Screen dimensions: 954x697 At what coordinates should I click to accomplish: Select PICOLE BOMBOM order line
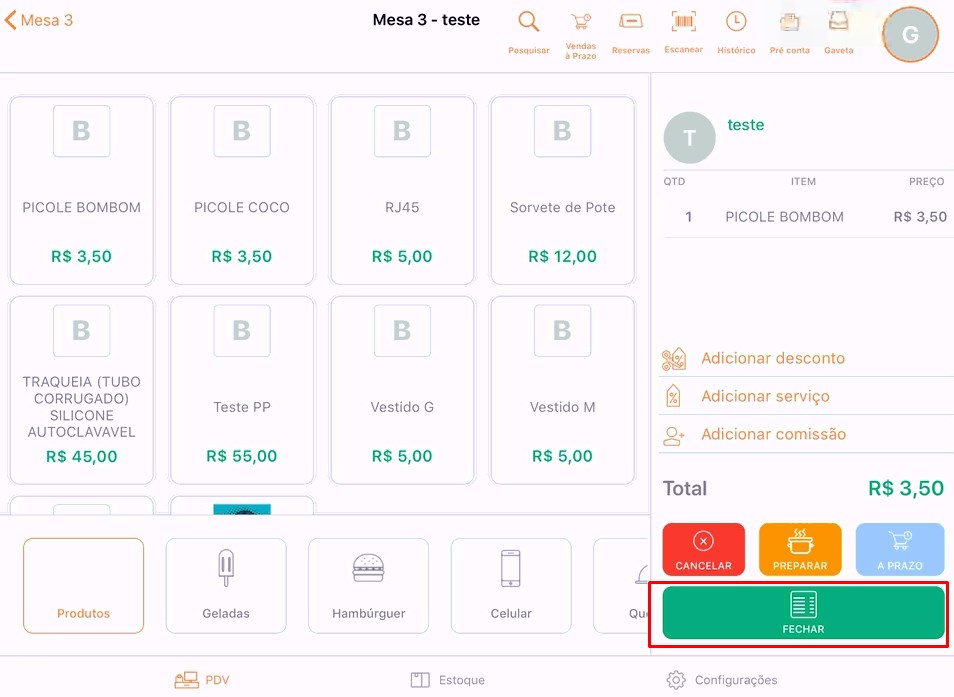[x=807, y=217]
